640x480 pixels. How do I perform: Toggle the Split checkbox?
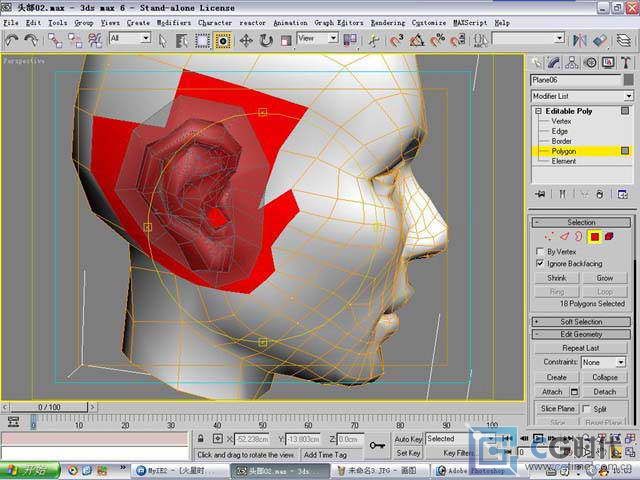(x=586, y=409)
